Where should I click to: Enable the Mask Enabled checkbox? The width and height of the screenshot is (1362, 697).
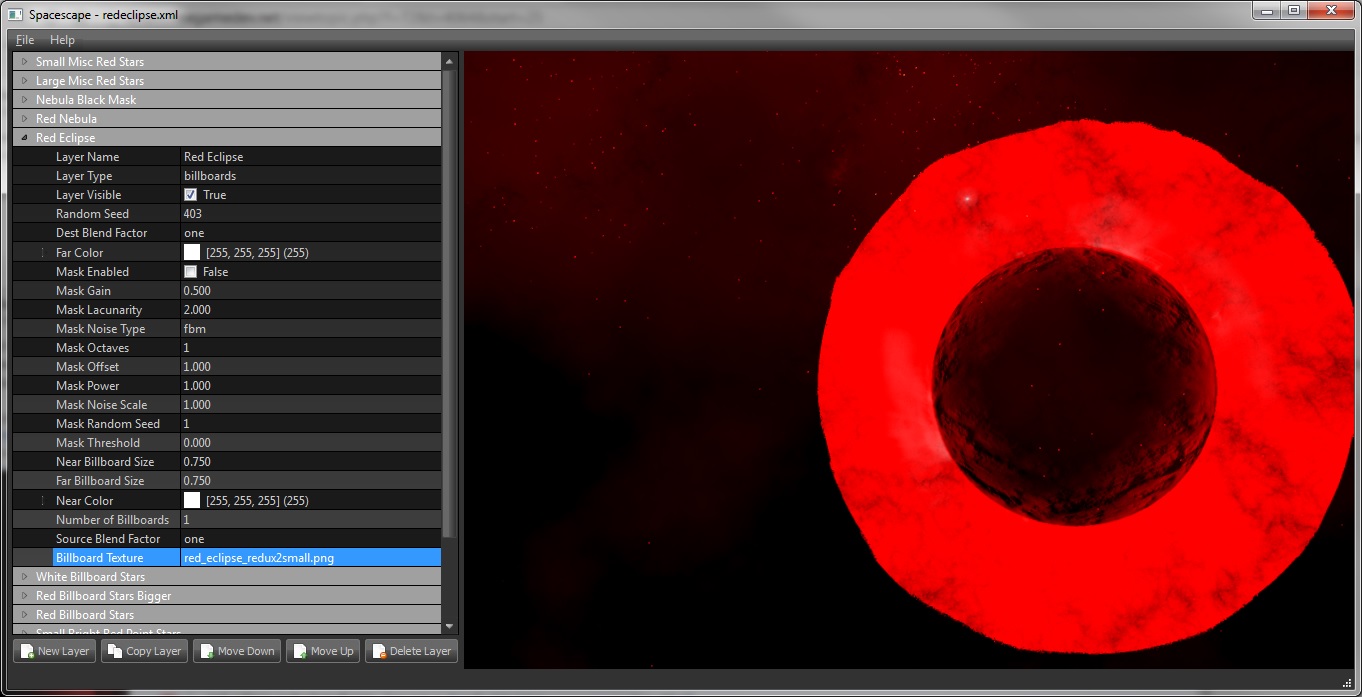tap(191, 272)
